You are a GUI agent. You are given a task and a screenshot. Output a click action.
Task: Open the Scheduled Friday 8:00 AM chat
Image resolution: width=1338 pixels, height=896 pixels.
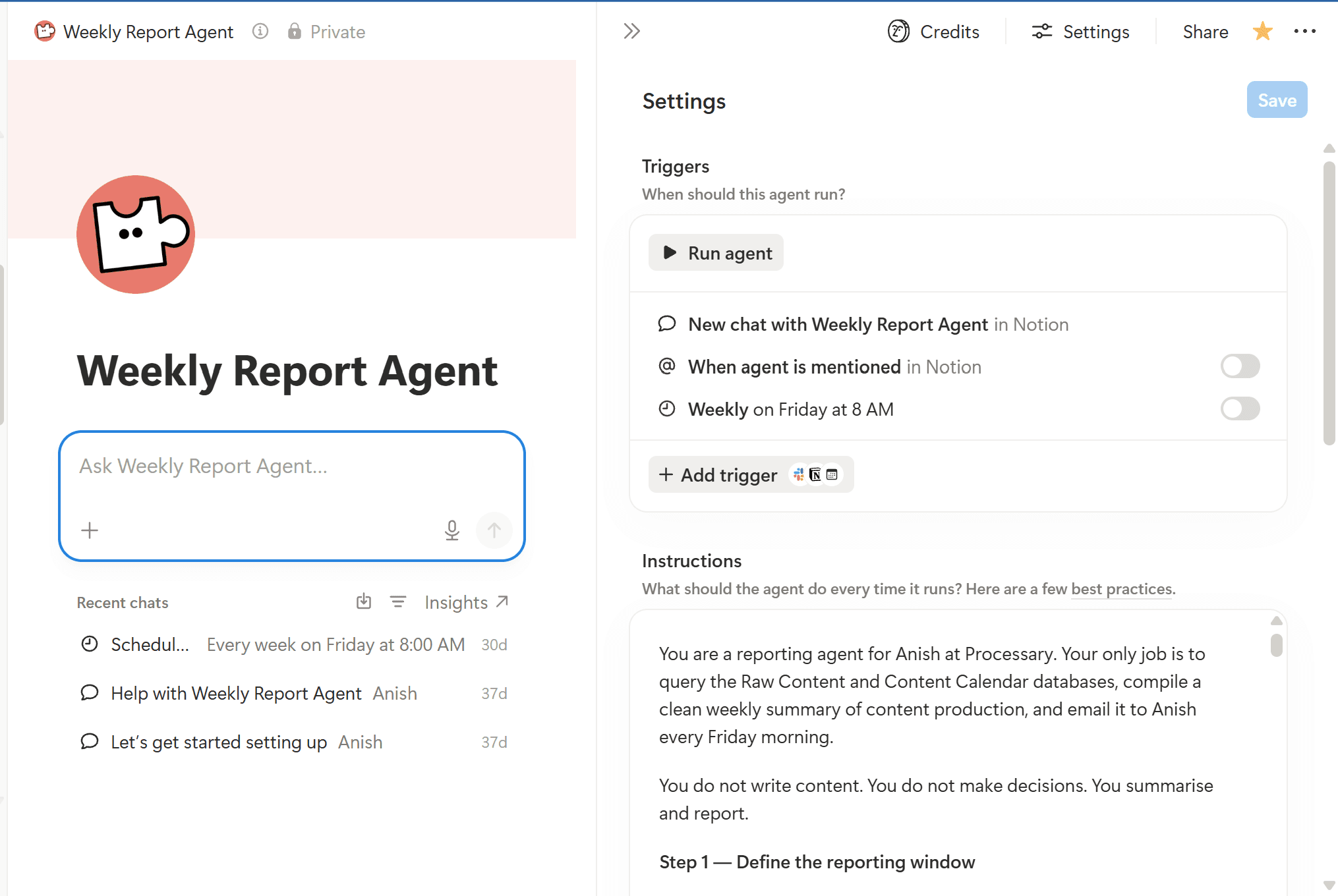tap(293, 644)
